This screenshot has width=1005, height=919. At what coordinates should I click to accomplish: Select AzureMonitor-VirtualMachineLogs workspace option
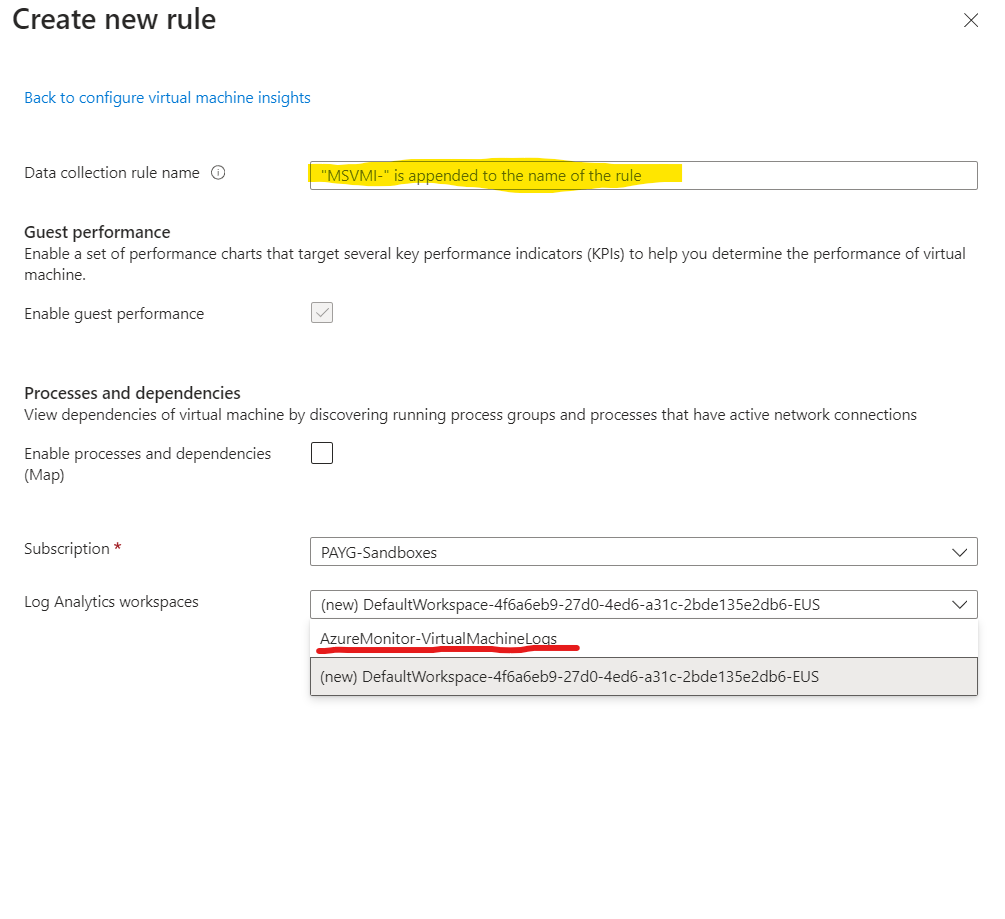pyautogui.click(x=438, y=639)
